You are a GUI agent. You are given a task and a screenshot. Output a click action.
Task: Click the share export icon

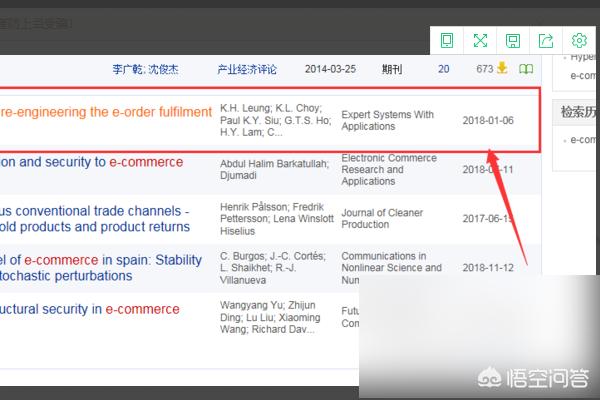546,41
